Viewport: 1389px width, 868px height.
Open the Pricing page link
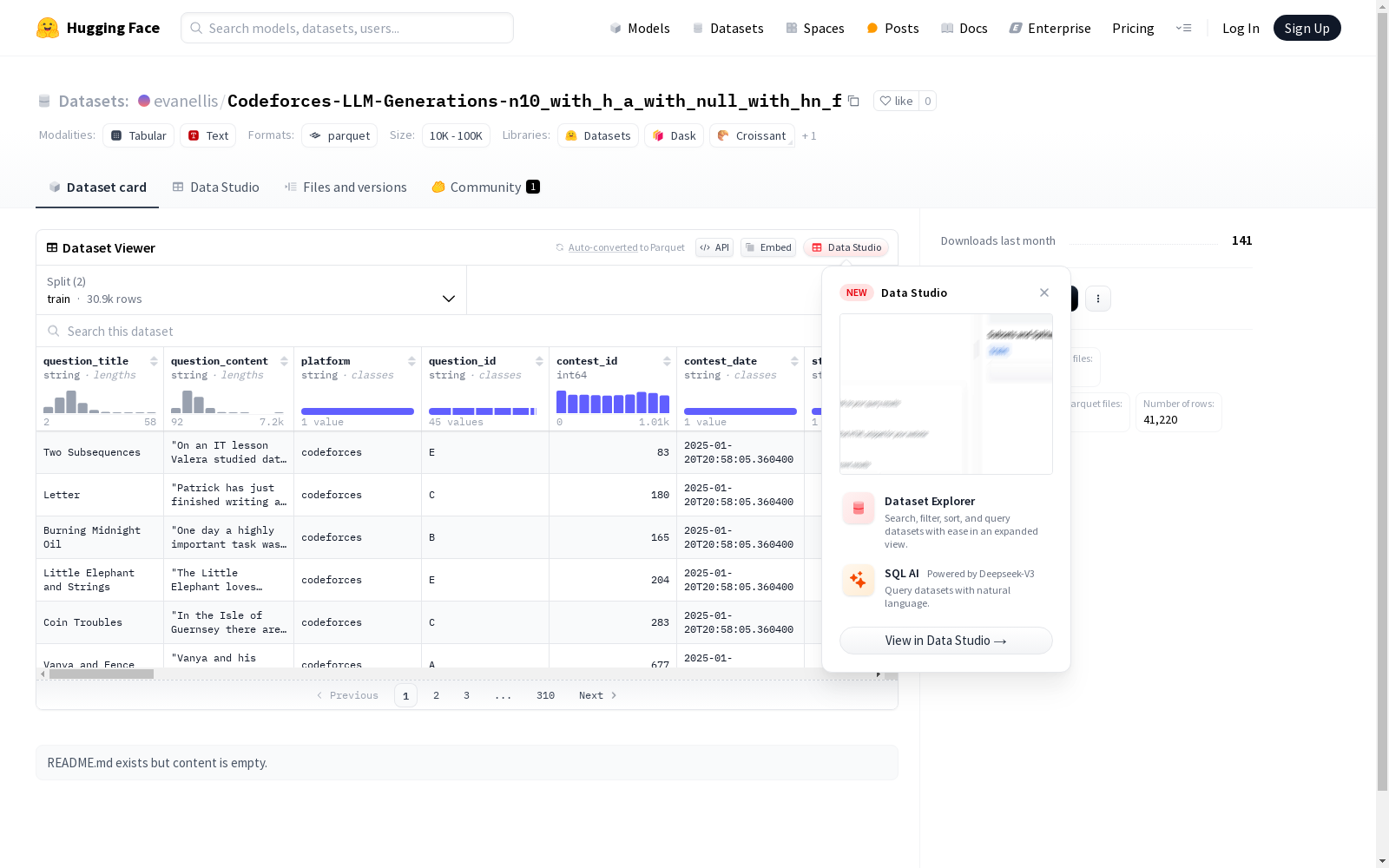click(1133, 28)
